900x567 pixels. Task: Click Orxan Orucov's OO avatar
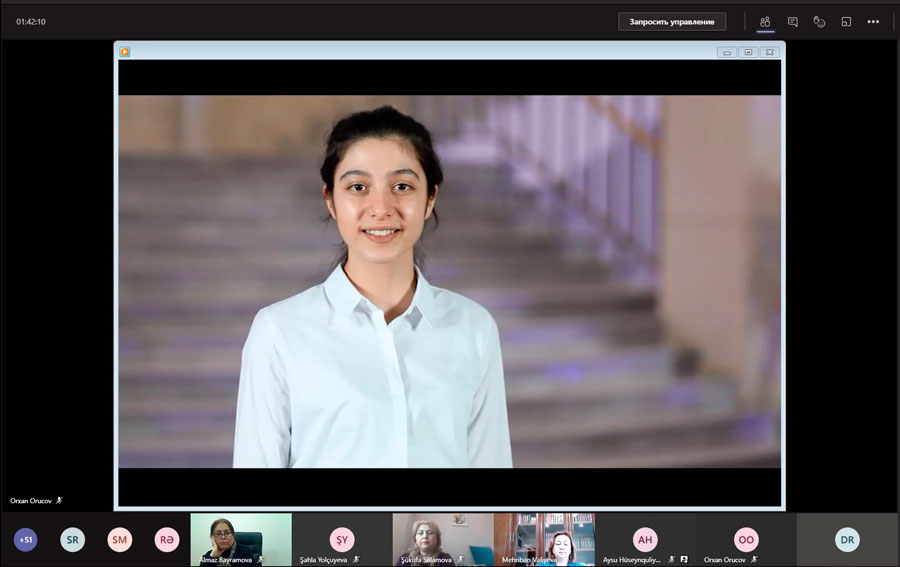pos(746,539)
